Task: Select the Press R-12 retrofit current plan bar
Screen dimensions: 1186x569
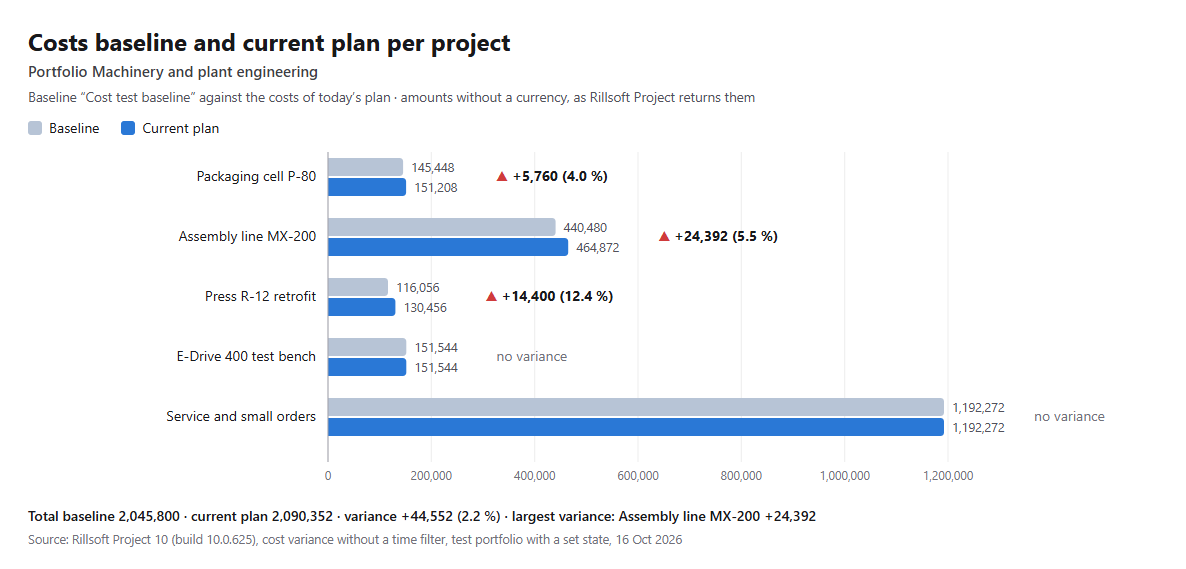Action: 362,307
